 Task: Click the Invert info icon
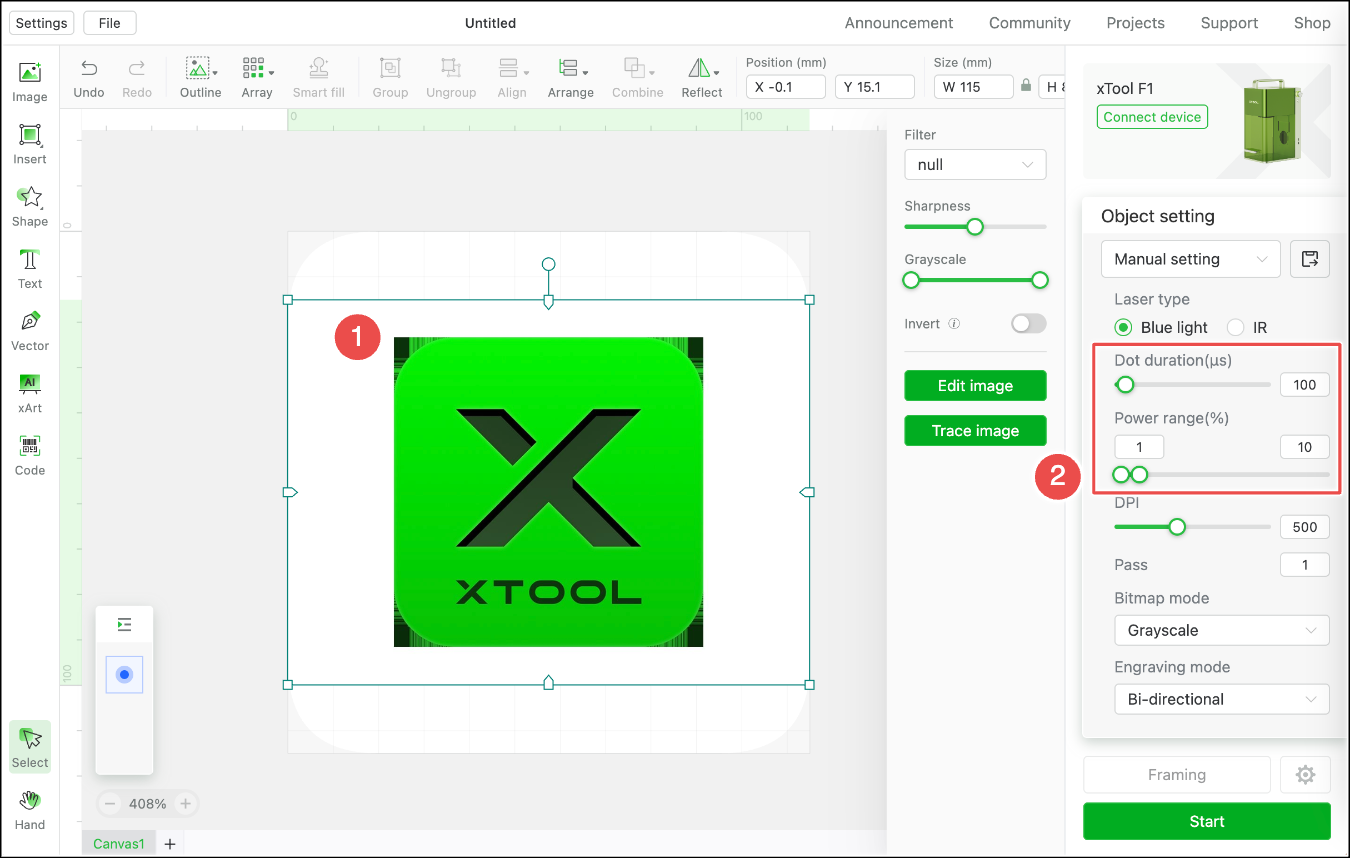pos(954,324)
